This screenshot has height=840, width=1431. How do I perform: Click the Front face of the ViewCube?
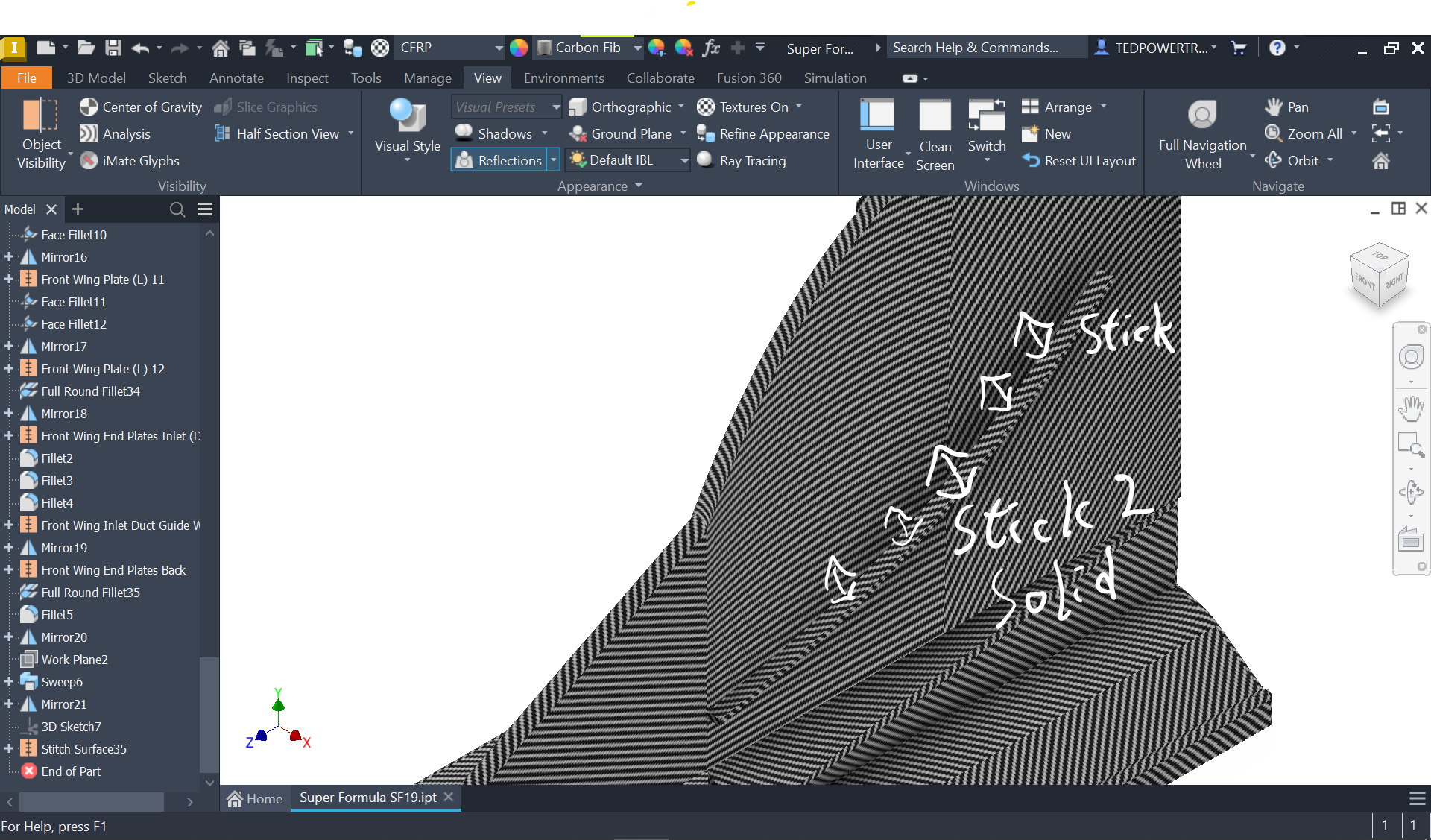(x=1364, y=284)
